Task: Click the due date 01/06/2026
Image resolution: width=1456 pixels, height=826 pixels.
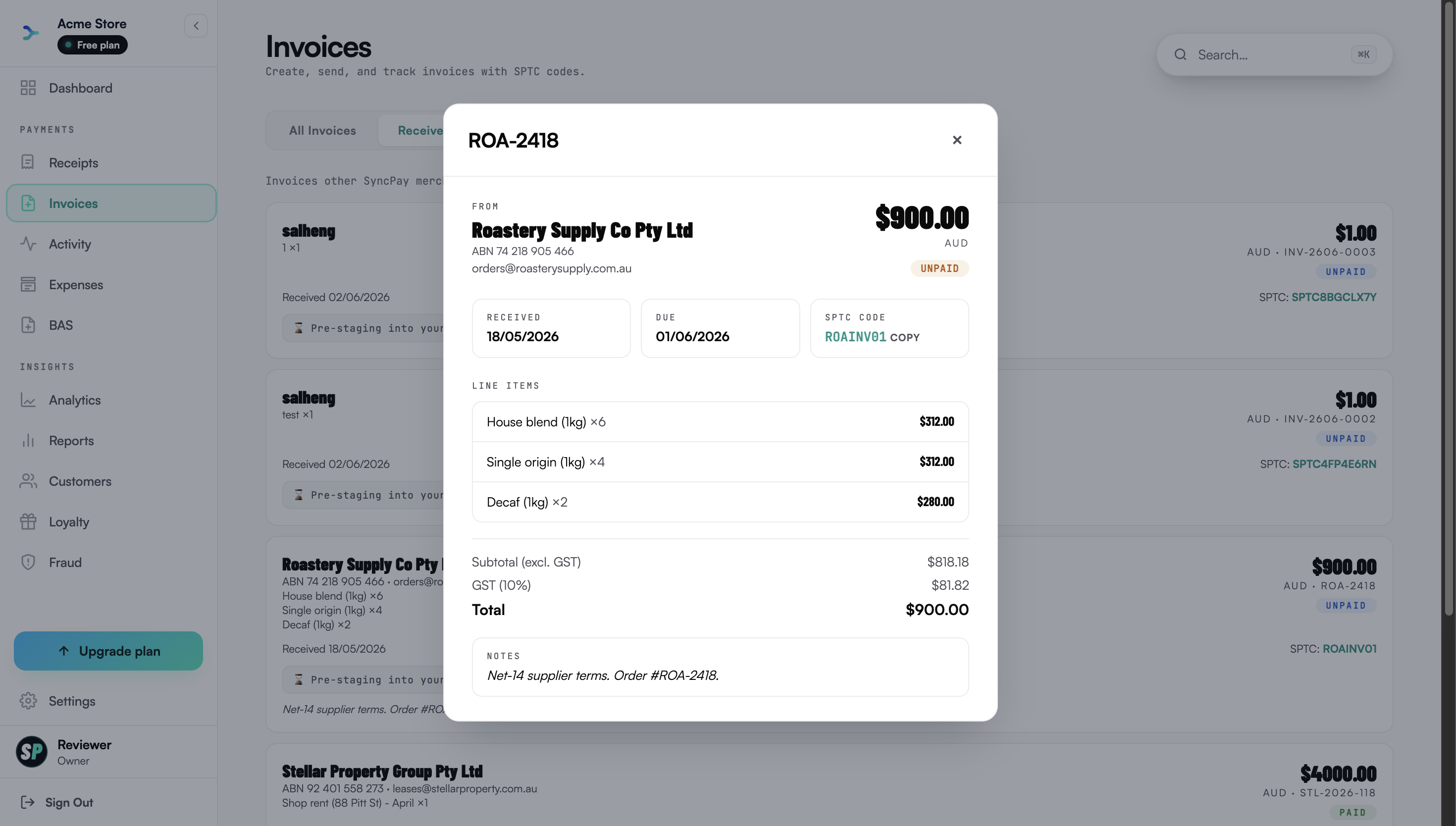Action: point(692,336)
